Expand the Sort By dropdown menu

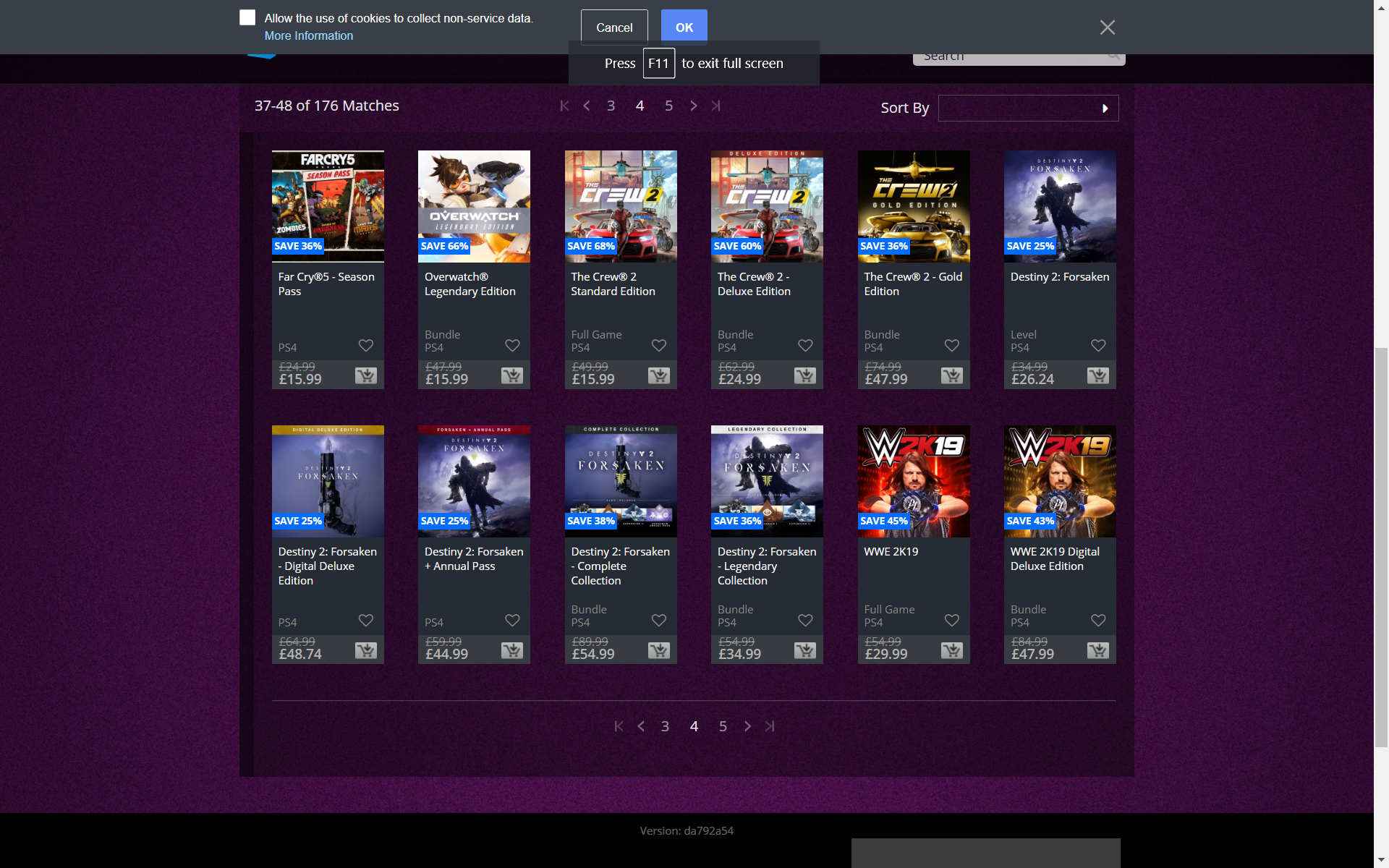tap(1028, 107)
